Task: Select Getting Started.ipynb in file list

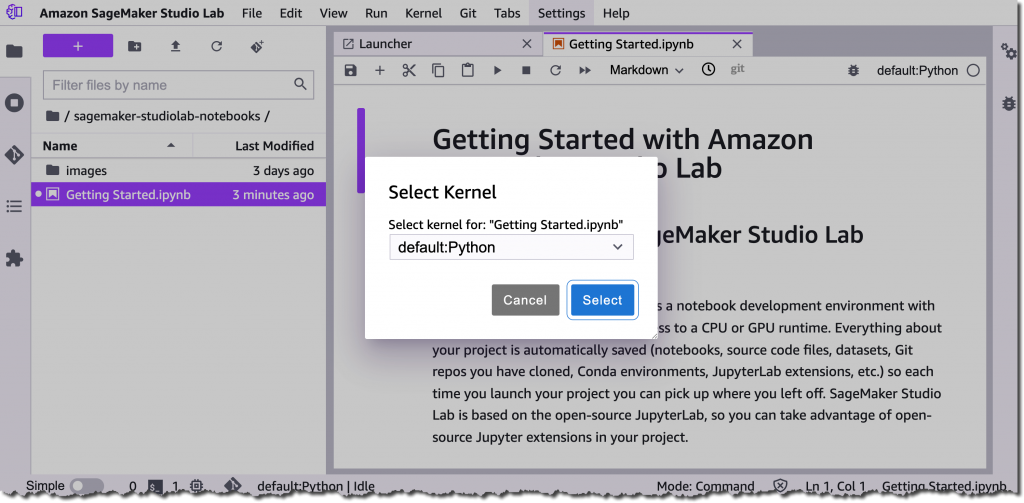Action: (178, 195)
